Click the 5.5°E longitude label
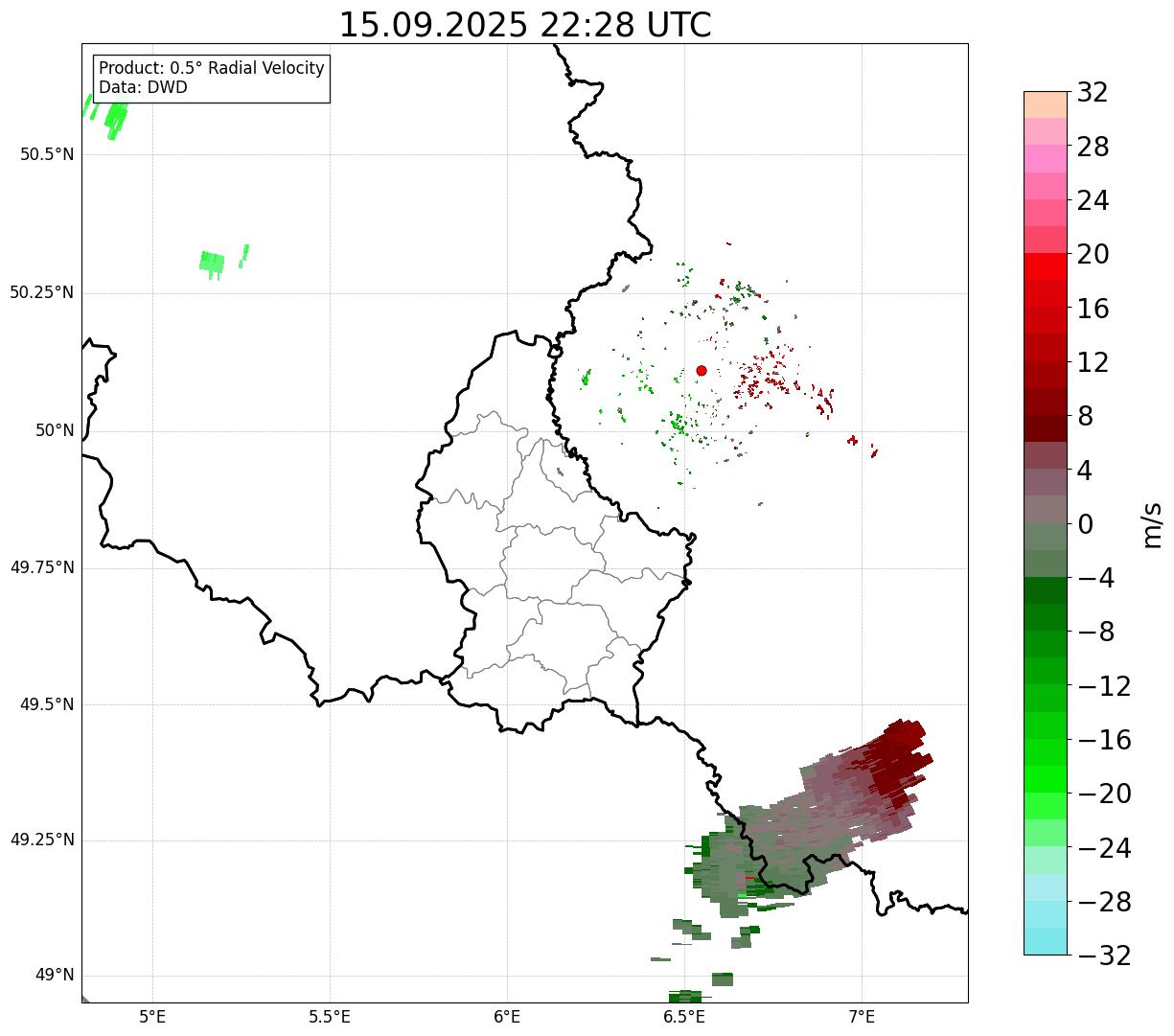Screen dimensions: 1174x1036 point(330,1017)
